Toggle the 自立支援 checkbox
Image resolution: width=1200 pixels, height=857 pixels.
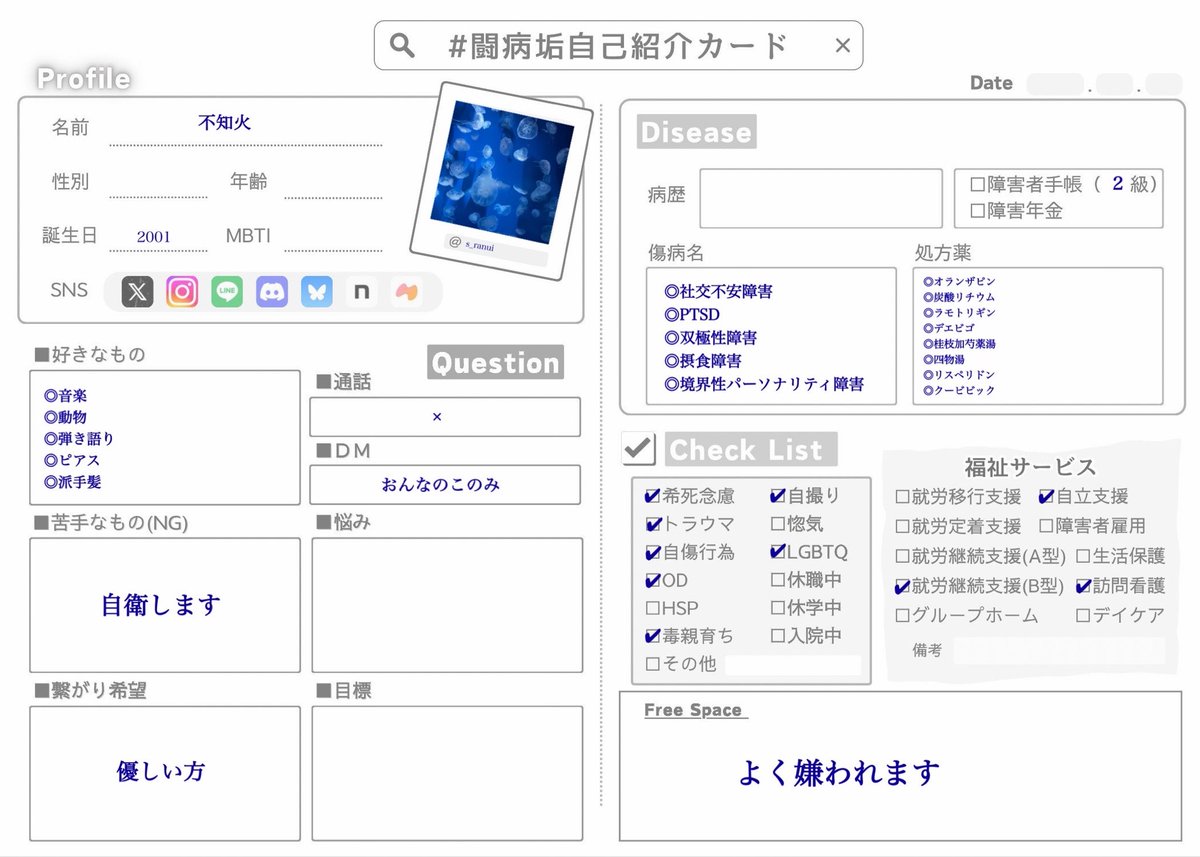[x=1046, y=496]
